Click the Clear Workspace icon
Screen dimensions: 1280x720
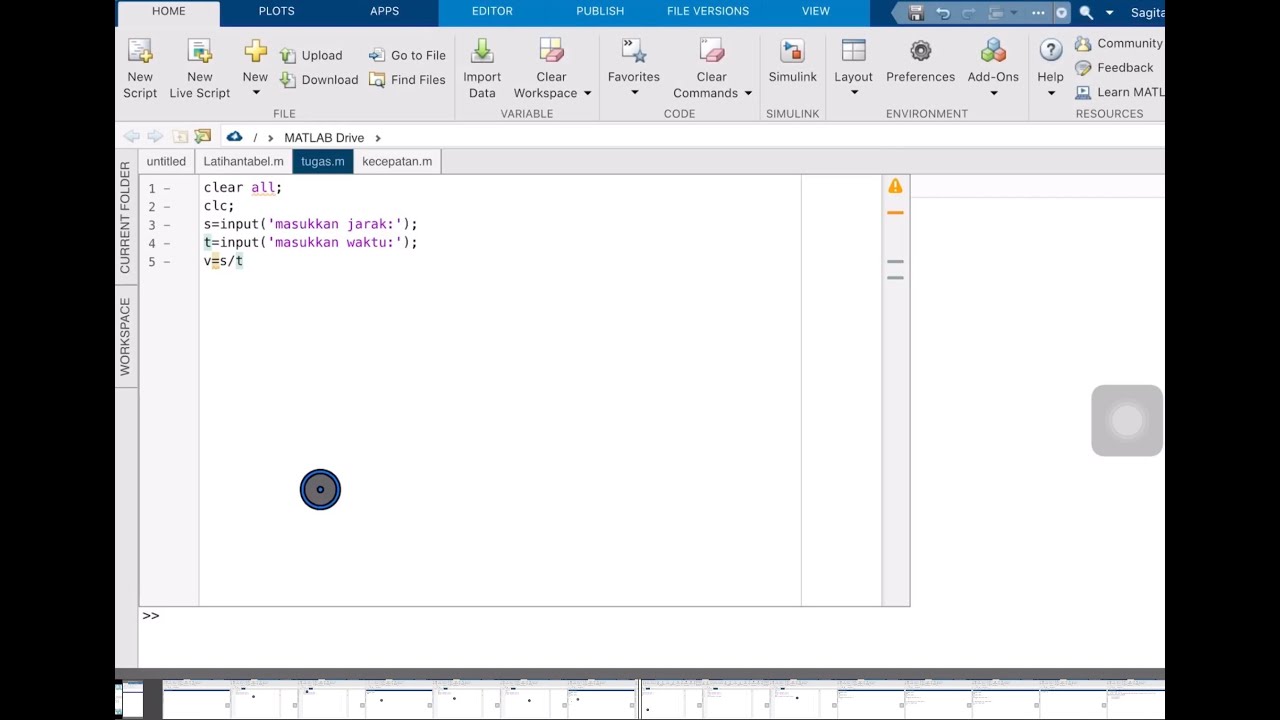click(551, 52)
